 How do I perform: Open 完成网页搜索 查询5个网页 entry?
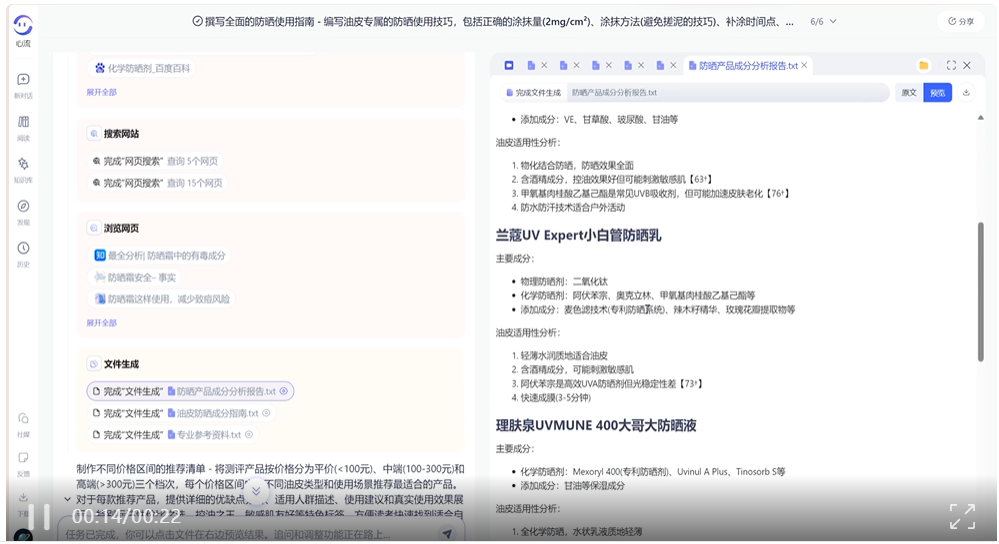(x=155, y=161)
